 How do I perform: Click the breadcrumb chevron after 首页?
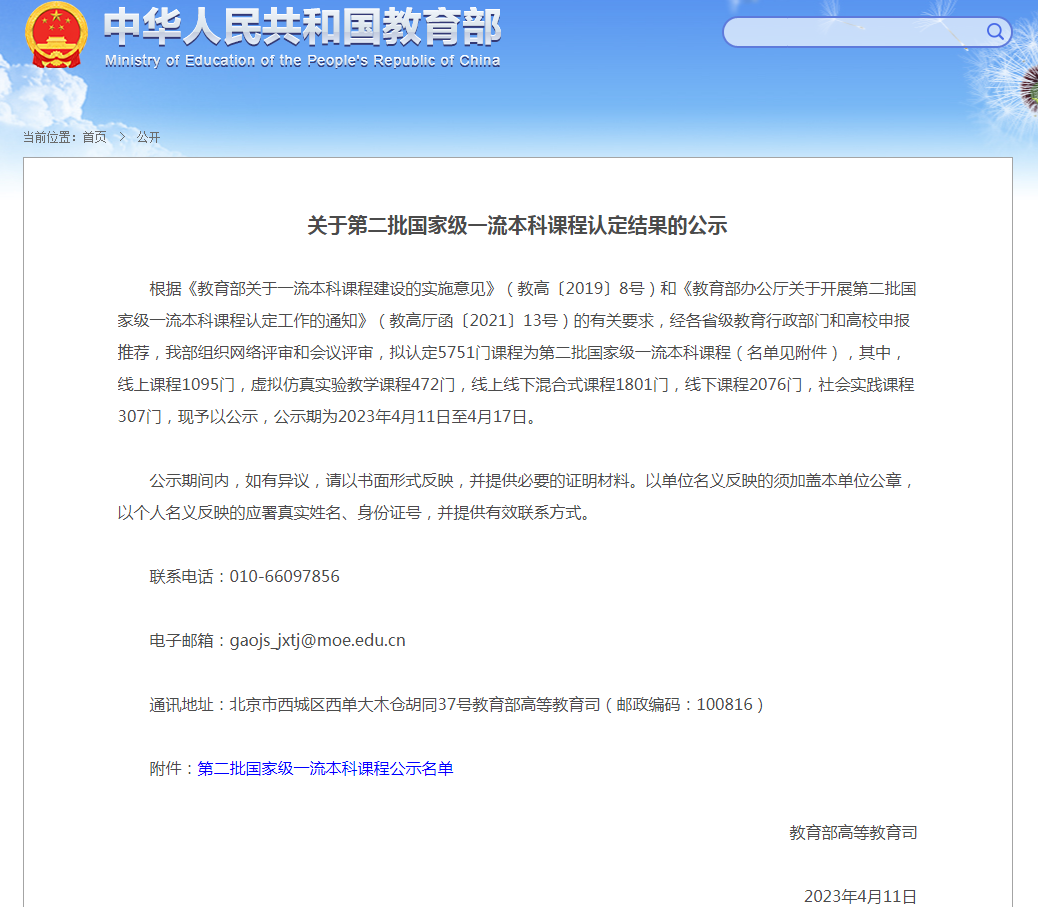122,137
